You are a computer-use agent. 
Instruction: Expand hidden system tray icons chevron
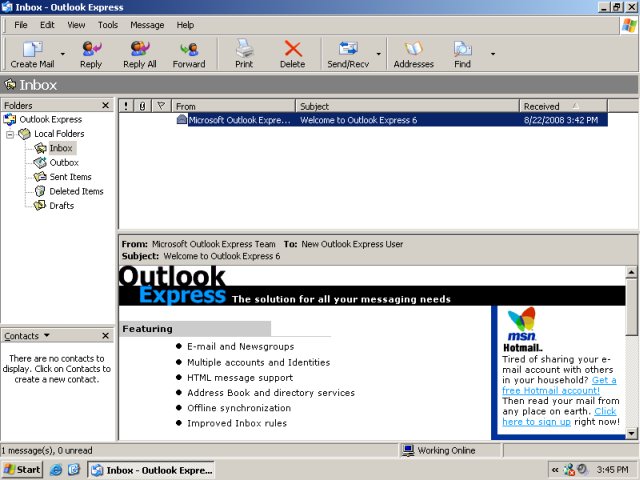[x=555, y=470]
